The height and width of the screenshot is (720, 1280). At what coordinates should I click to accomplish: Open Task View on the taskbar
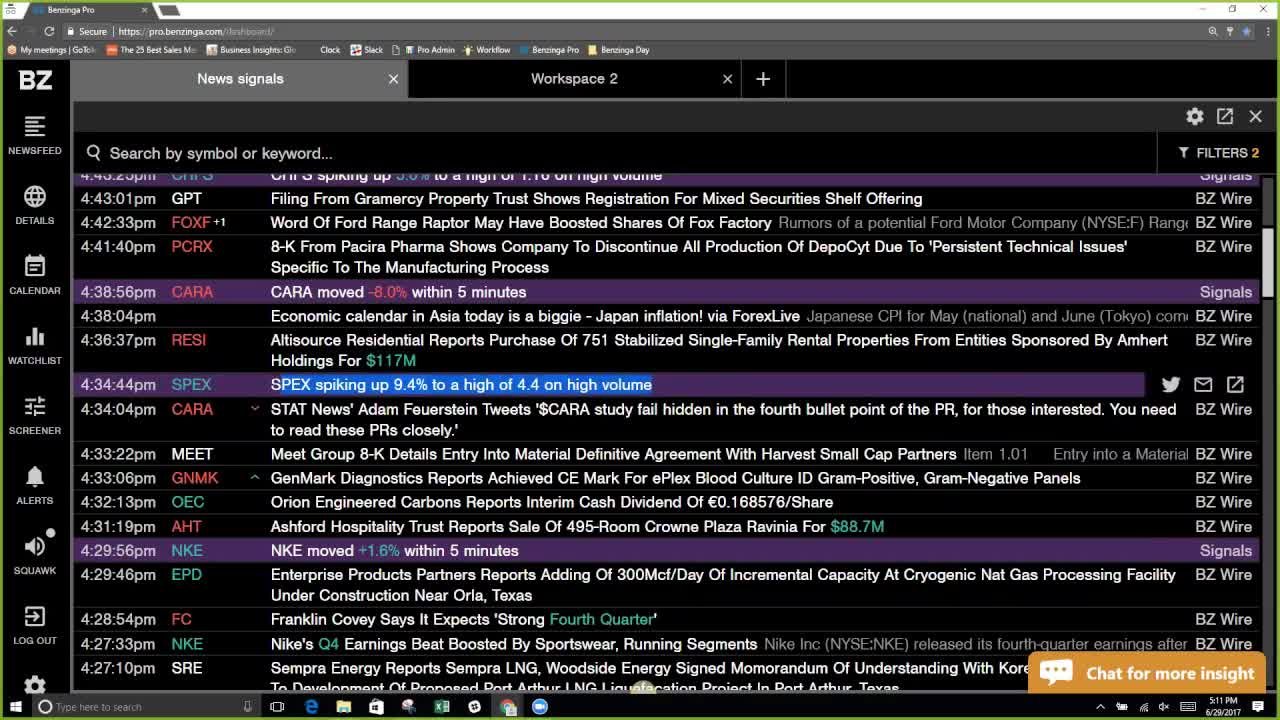(x=277, y=707)
